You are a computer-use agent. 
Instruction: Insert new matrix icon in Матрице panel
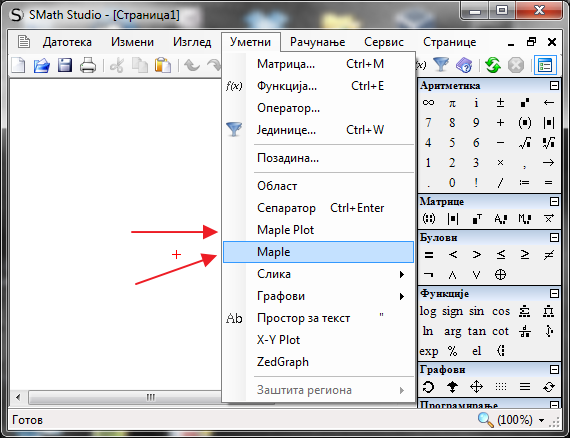(x=429, y=218)
